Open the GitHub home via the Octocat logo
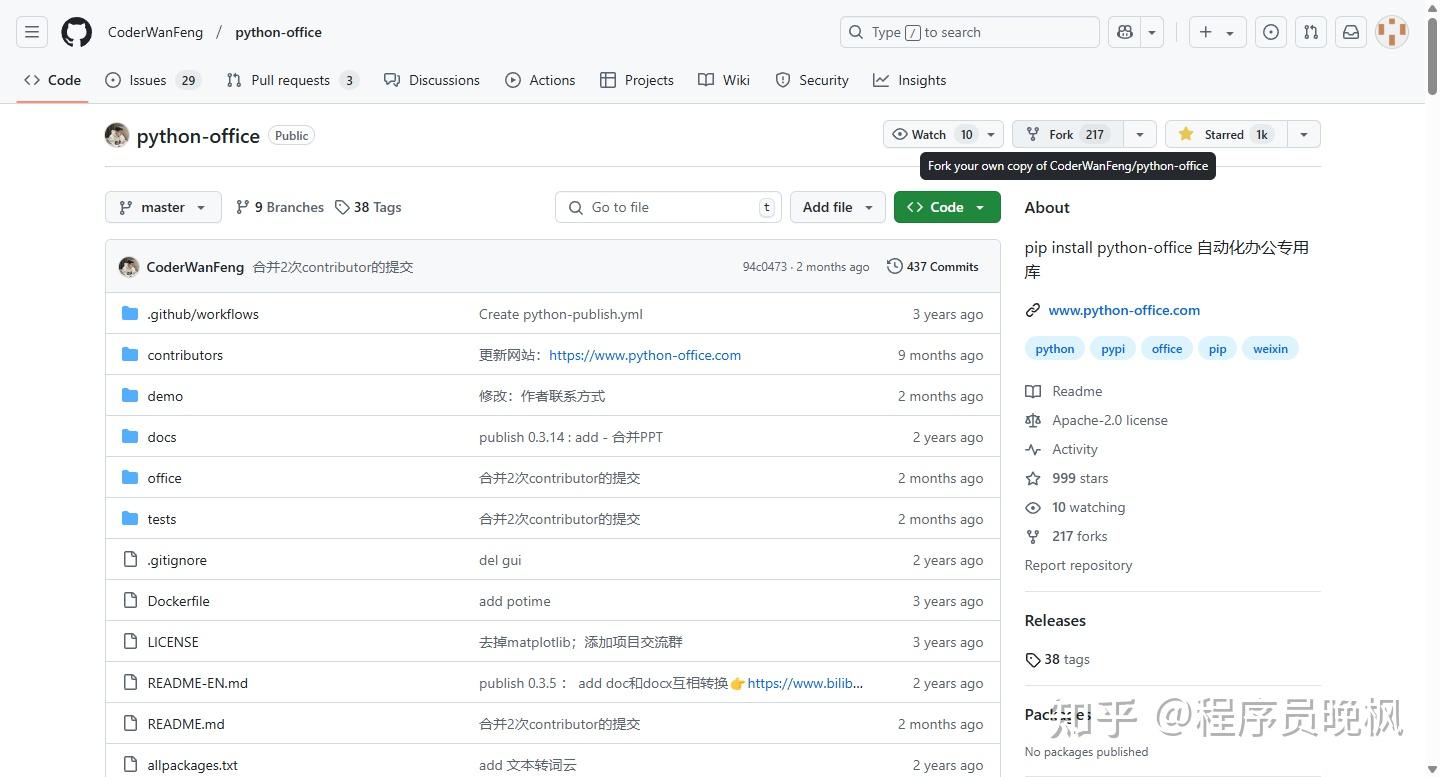Viewport: 1440px width, 777px height. click(x=76, y=31)
